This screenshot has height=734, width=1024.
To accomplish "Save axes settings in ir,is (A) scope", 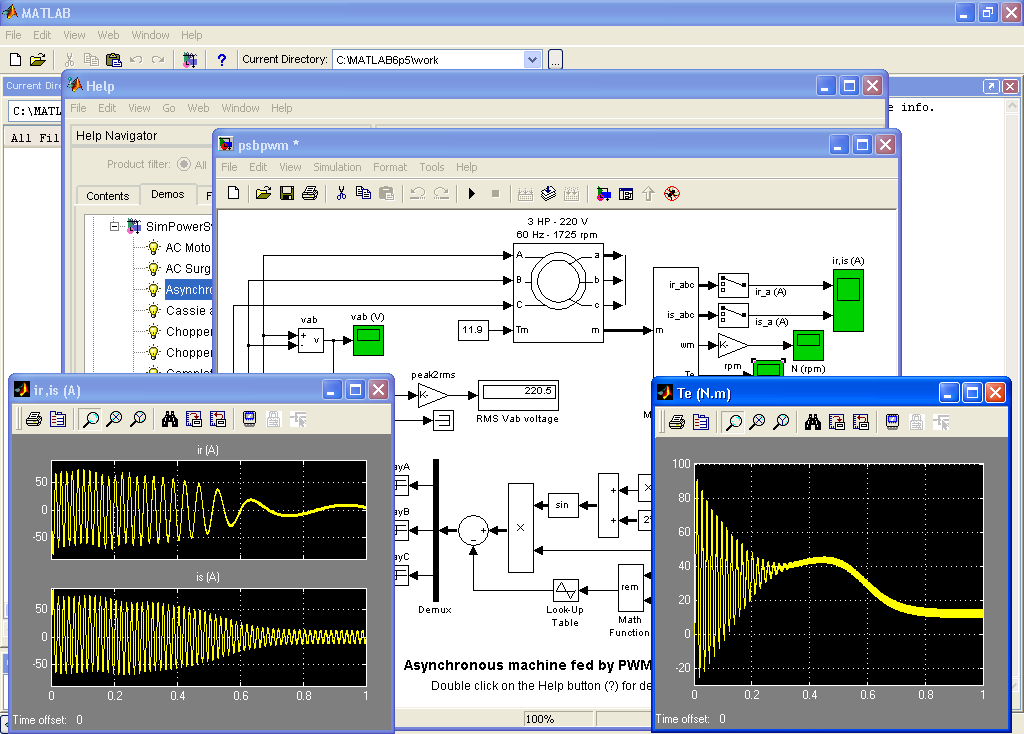I will click(193, 419).
